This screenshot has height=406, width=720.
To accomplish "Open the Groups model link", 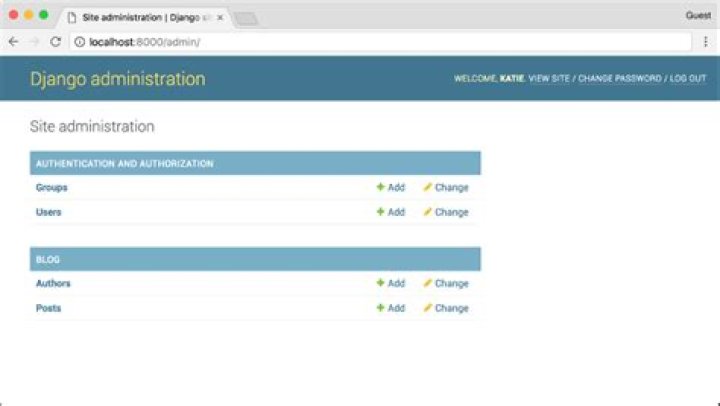I will click(x=51, y=187).
